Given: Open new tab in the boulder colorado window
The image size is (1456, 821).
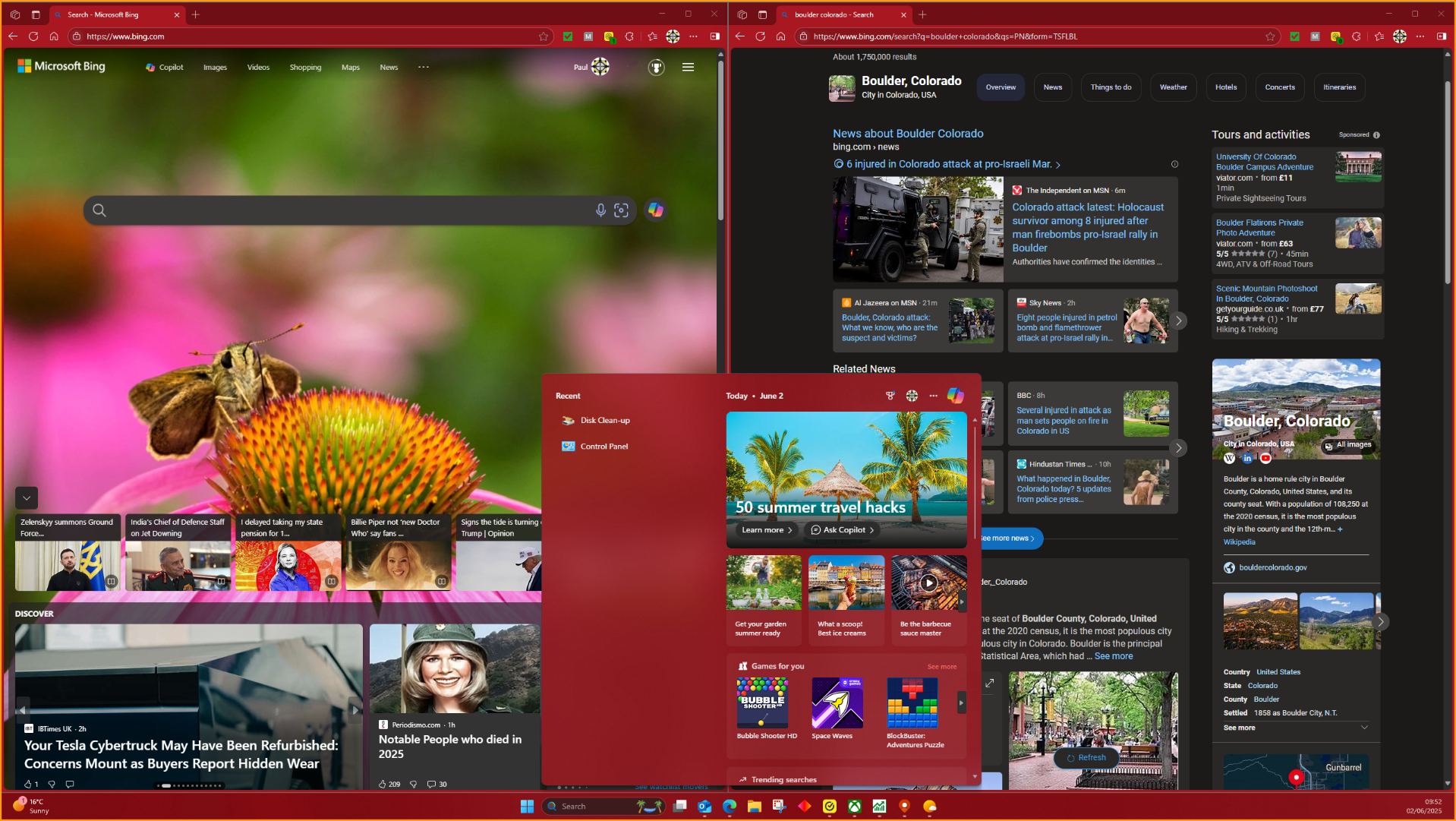Looking at the screenshot, I should (x=922, y=14).
